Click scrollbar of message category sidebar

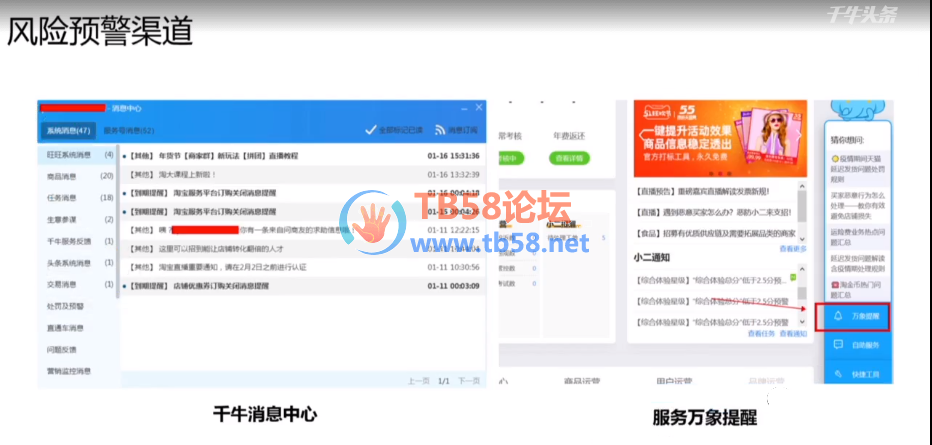pos(118,221)
